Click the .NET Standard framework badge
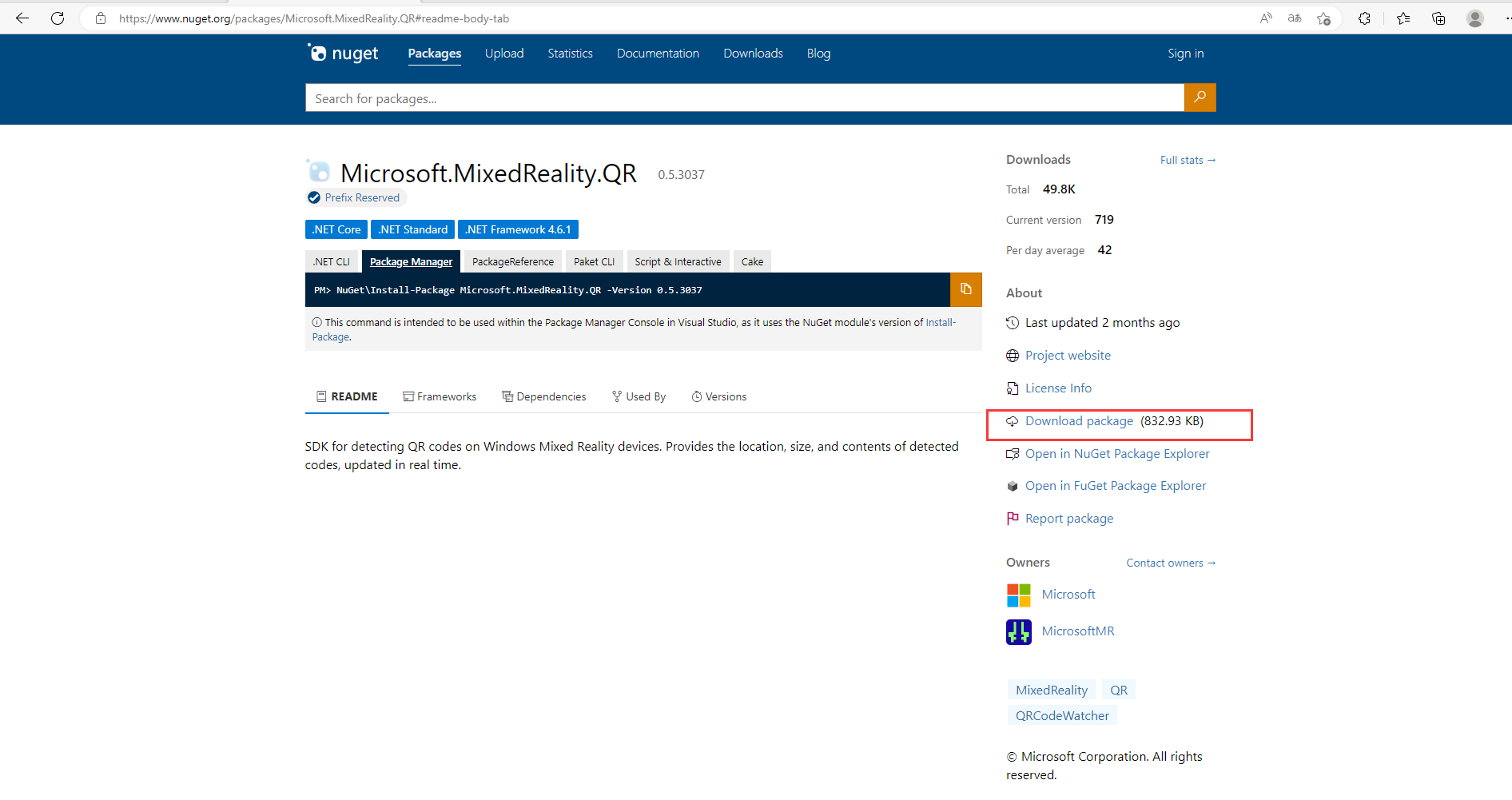The height and width of the screenshot is (800, 1512). click(412, 229)
